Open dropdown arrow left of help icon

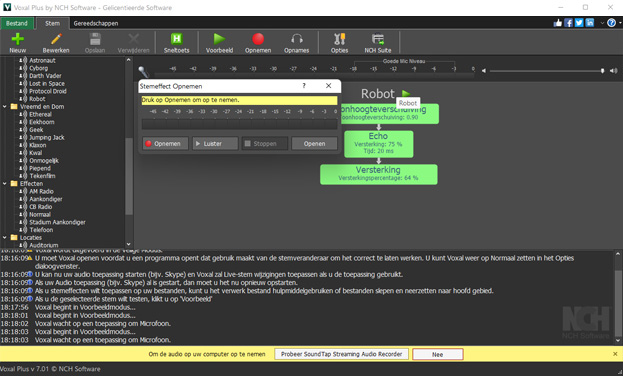[x=602, y=23]
